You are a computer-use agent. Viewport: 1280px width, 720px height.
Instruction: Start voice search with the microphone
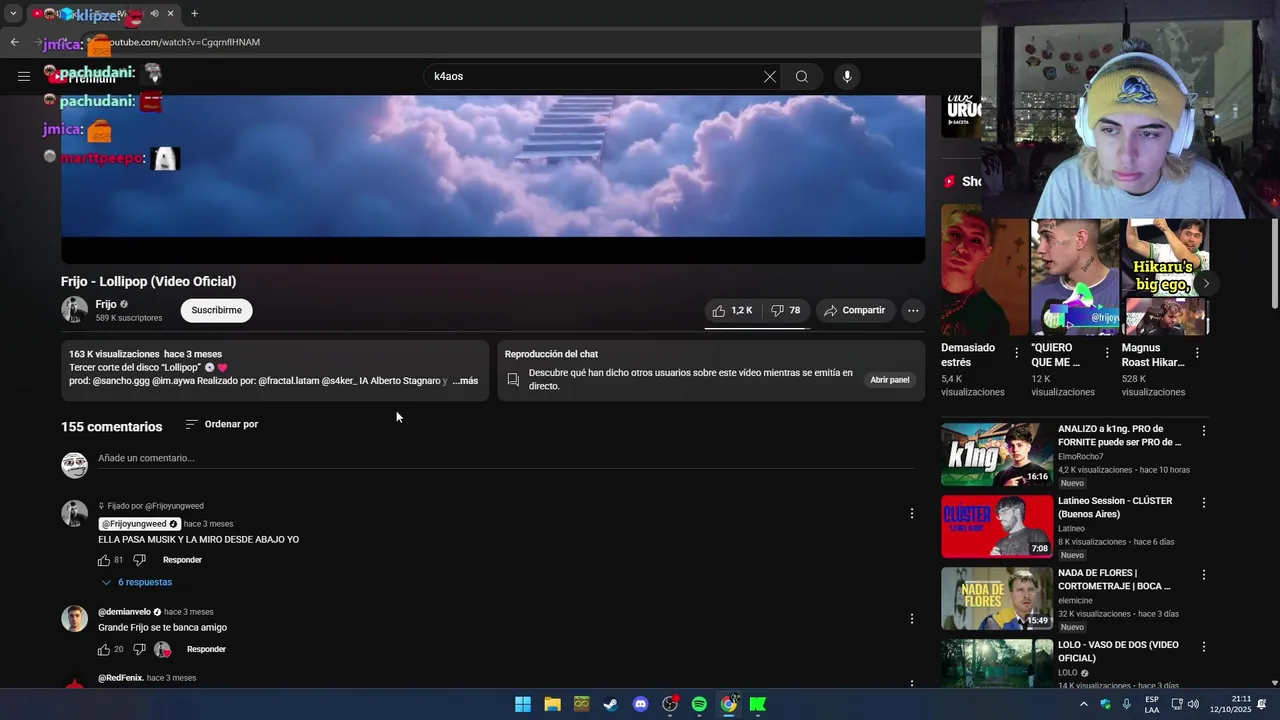click(x=847, y=76)
